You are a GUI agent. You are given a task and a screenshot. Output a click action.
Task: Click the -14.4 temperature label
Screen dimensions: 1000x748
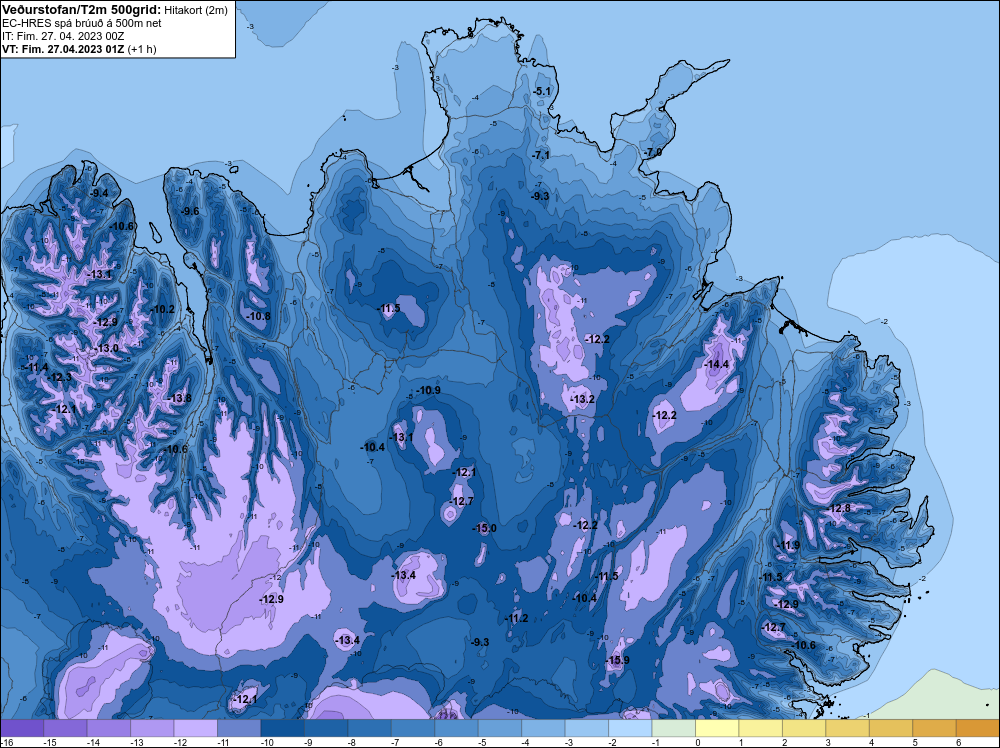tap(716, 364)
